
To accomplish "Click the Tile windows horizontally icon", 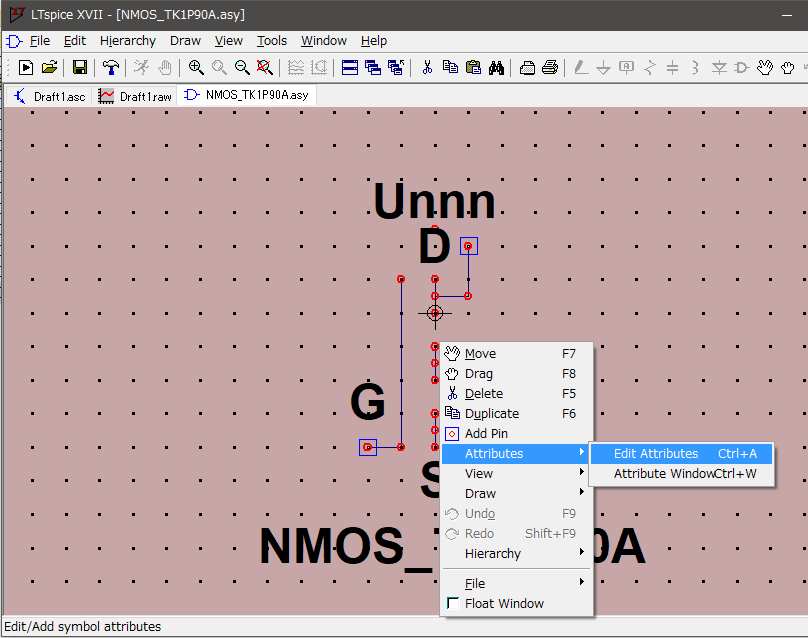I will point(350,68).
